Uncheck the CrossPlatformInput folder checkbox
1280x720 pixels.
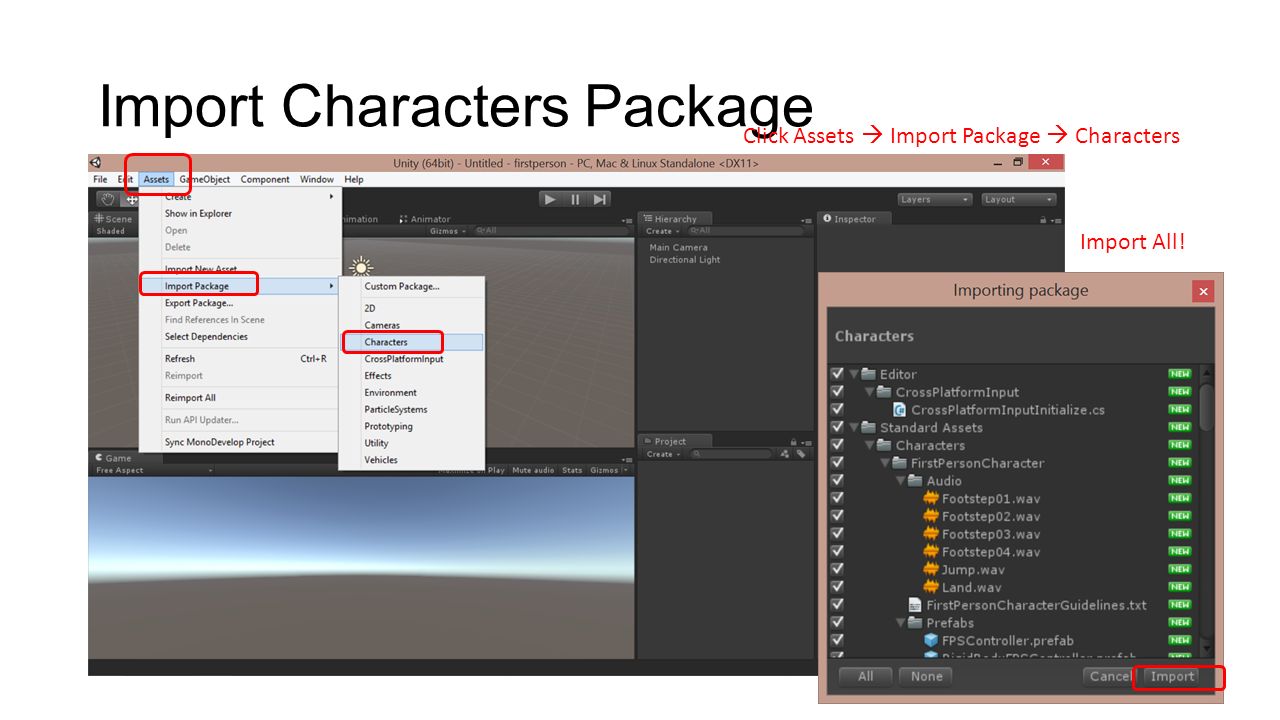click(x=838, y=392)
